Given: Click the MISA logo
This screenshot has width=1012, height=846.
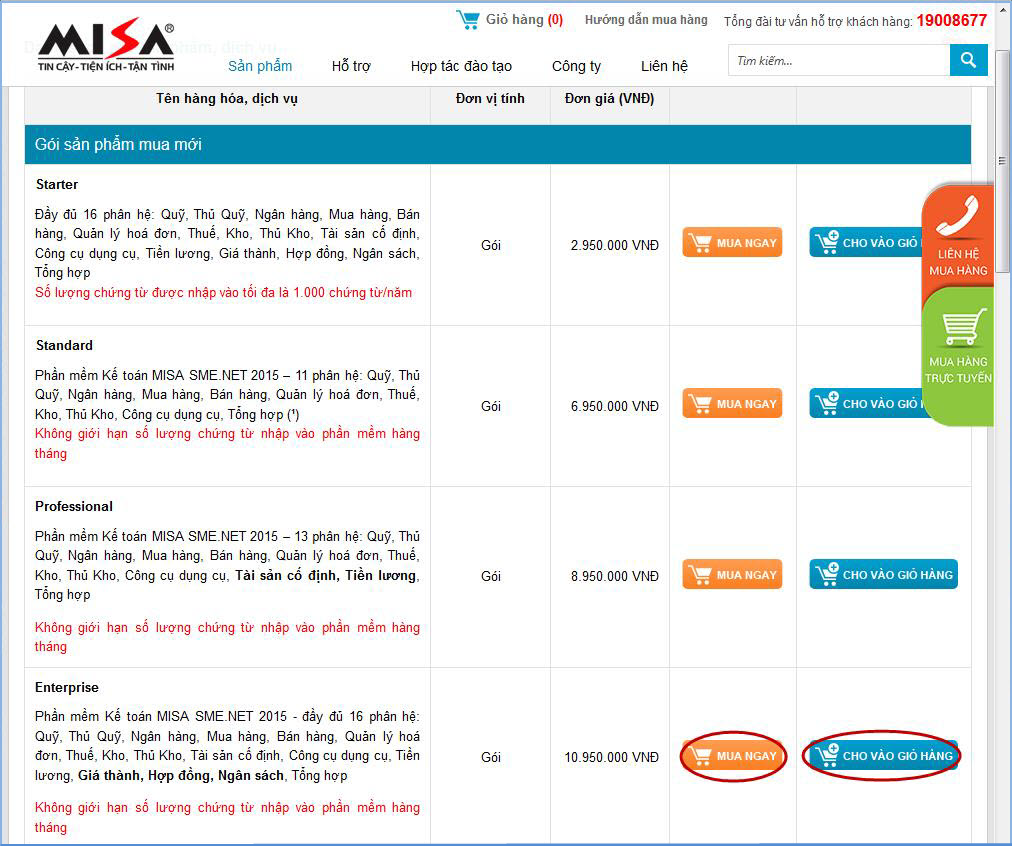Looking at the screenshot, I should [x=105, y=47].
